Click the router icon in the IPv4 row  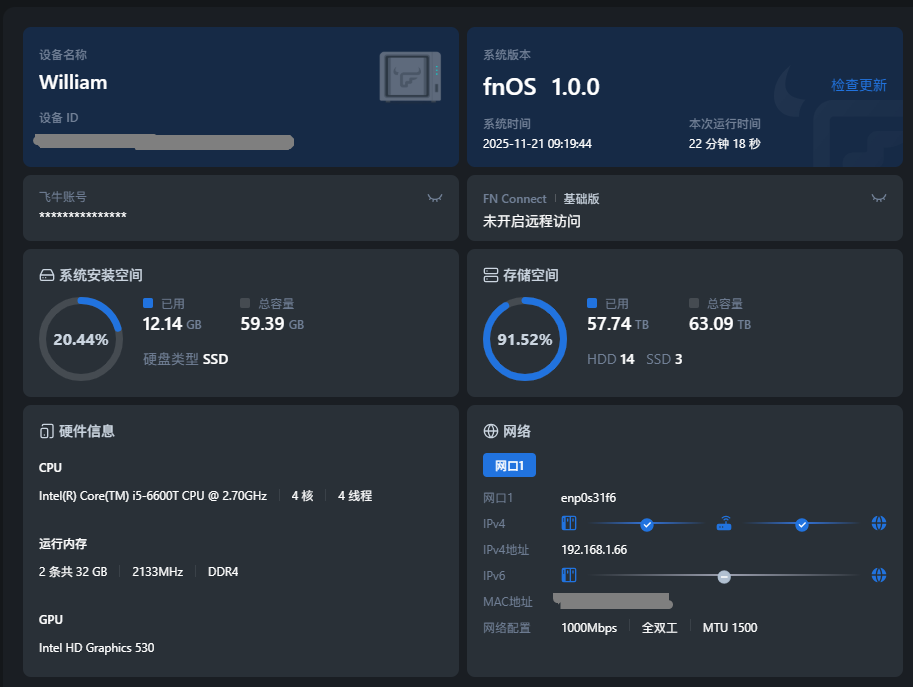coord(724,523)
